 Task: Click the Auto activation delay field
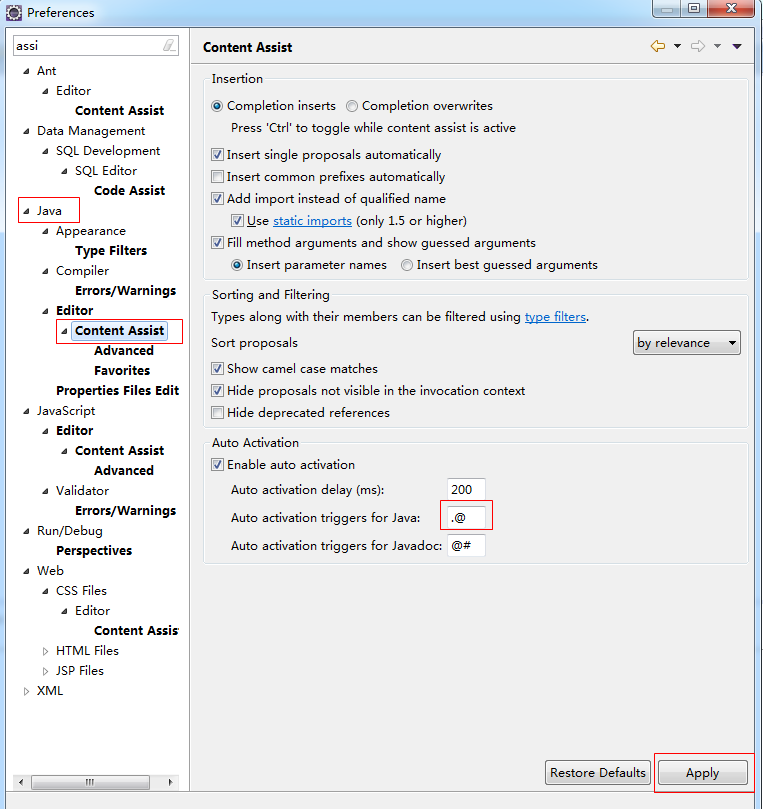click(466, 489)
